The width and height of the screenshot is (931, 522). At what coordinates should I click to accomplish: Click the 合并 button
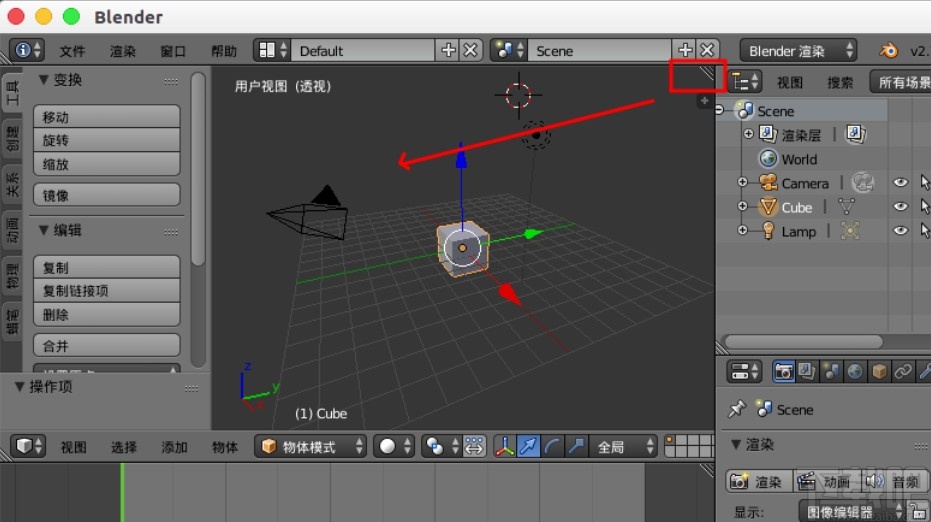107,346
